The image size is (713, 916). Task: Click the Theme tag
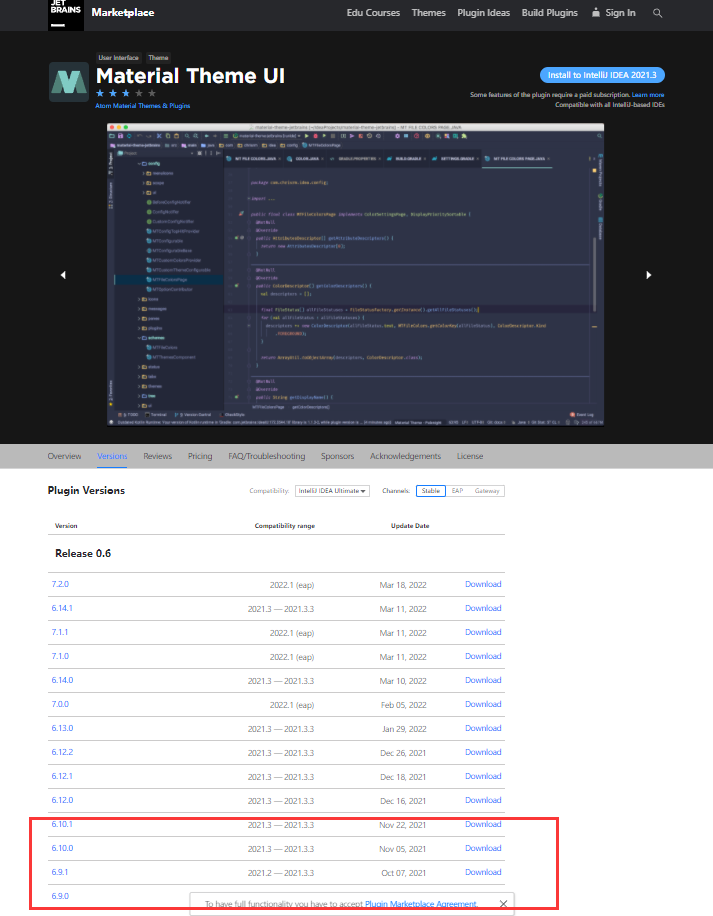pos(158,57)
